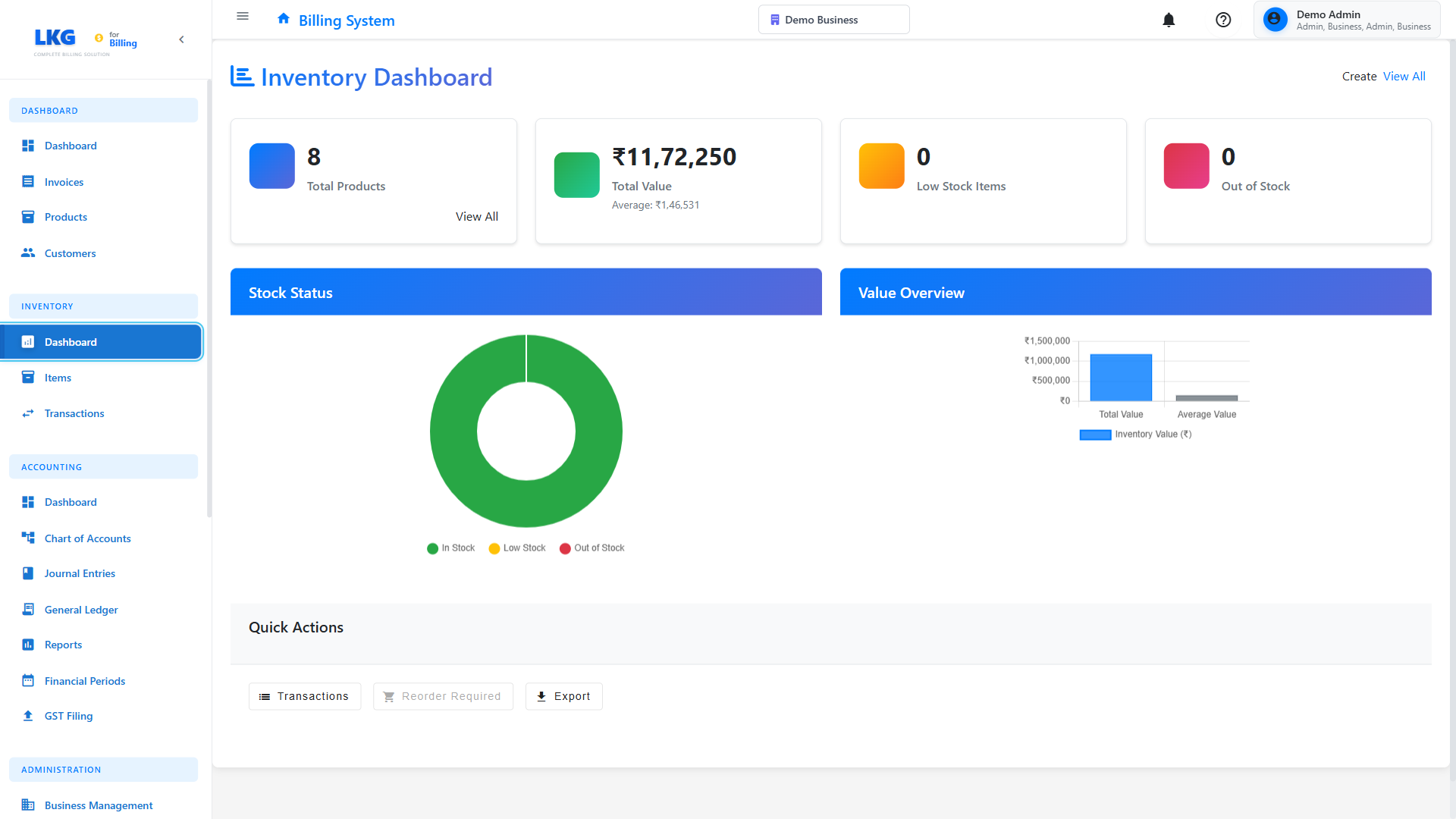Open the Demo Admin profile area

point(1348,19)
